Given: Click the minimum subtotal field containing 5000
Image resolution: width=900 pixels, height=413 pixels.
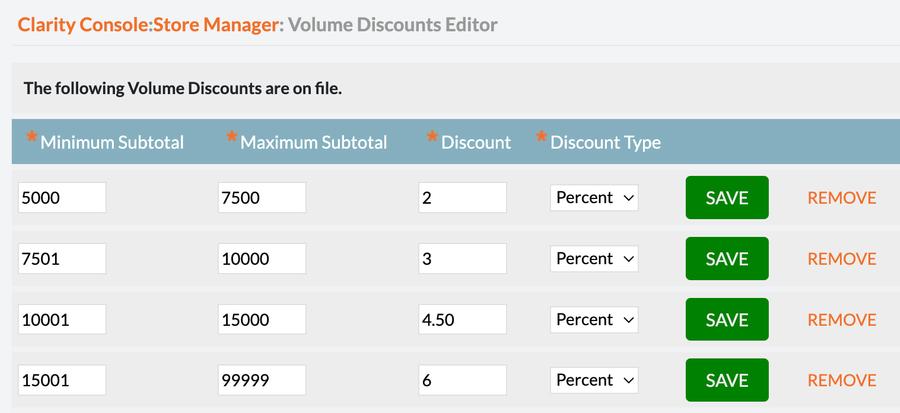Looking at the screenshot, I should click(x=62, y=198).
